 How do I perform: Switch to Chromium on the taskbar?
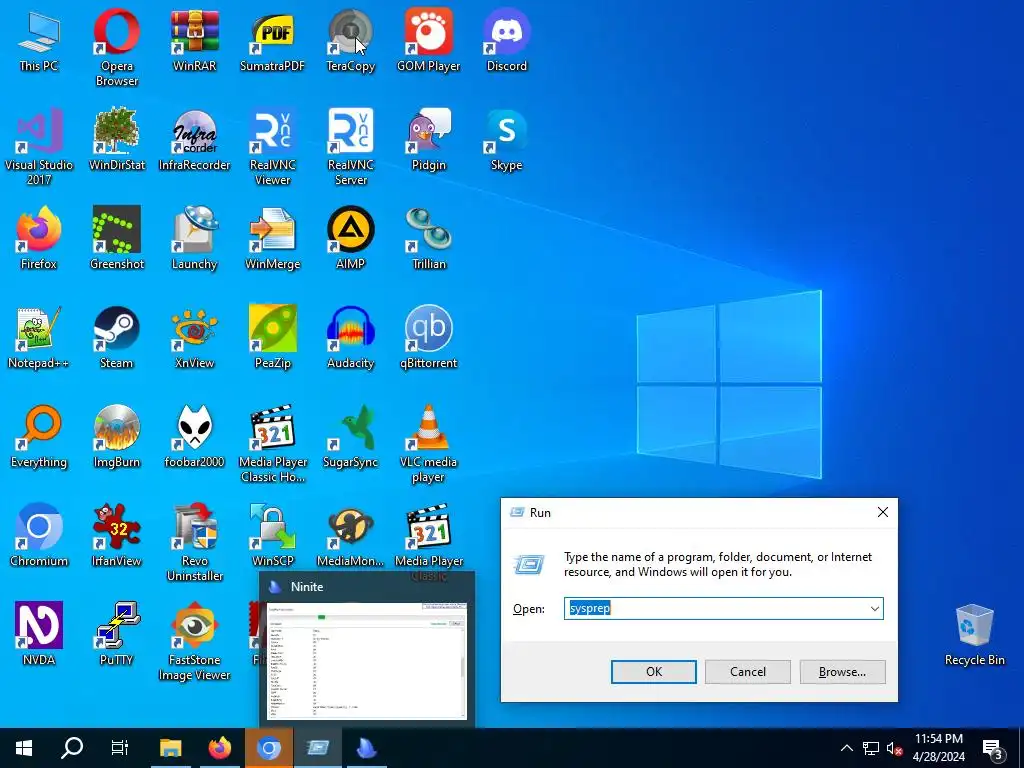(268, 748)
